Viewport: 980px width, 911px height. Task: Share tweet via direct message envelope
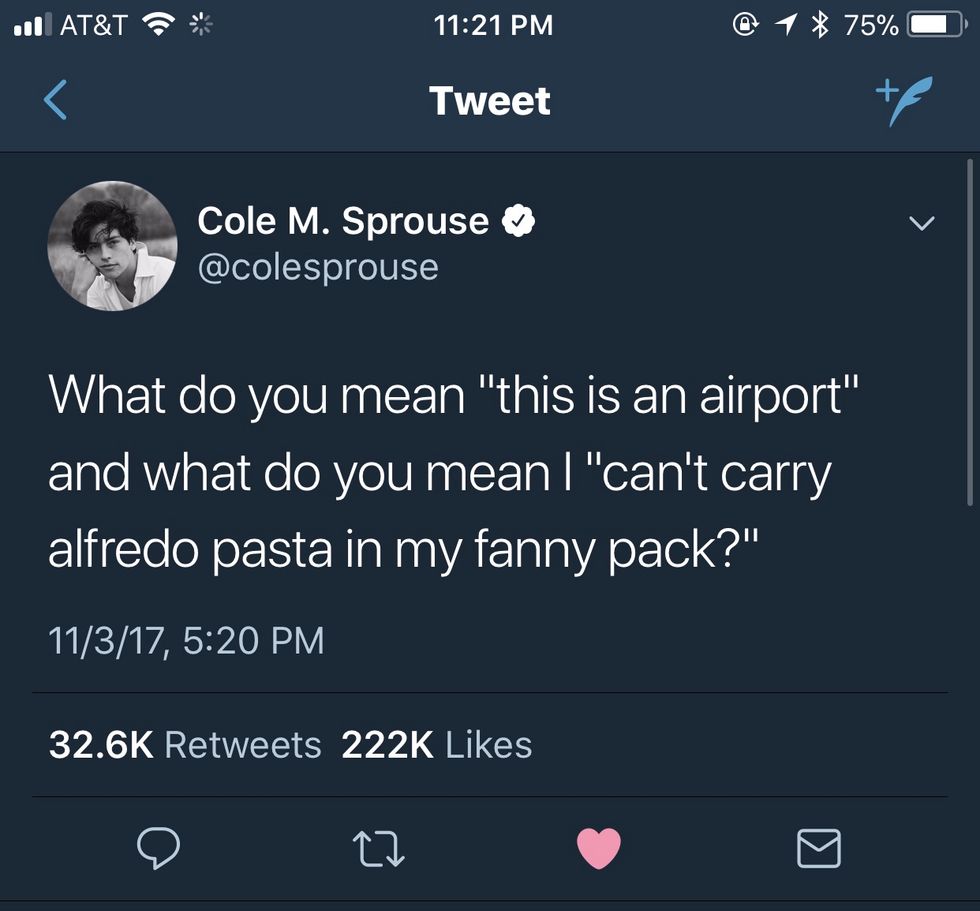[818, 848]
